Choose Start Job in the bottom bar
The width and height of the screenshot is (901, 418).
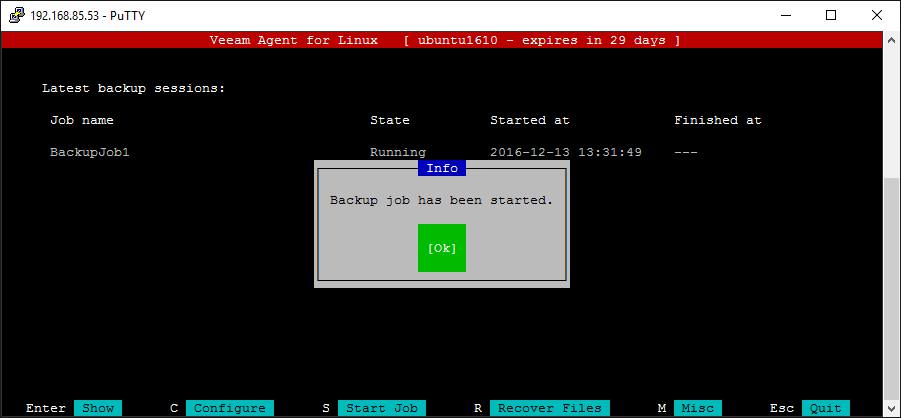click(x=382, y=408)
